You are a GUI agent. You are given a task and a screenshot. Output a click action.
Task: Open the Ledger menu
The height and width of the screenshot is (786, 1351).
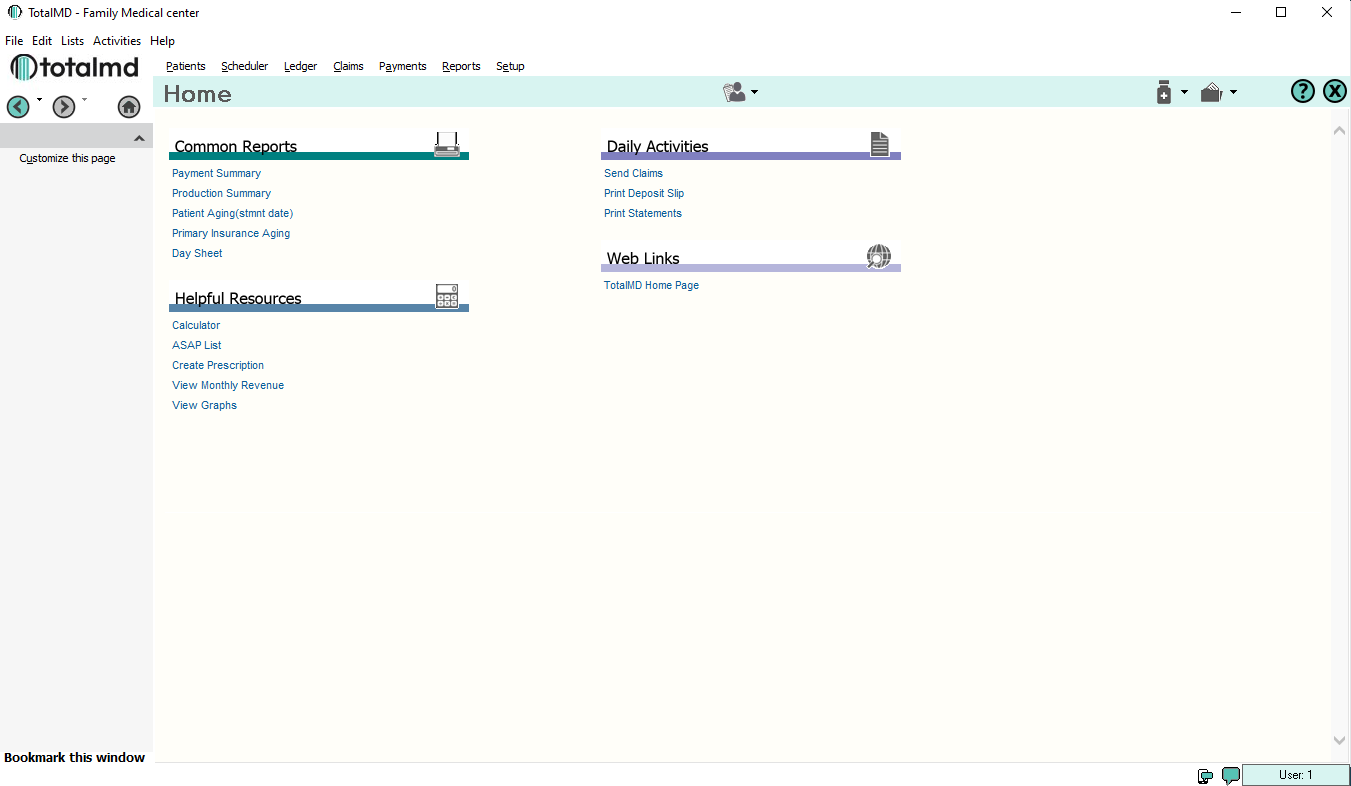(301, 66)
